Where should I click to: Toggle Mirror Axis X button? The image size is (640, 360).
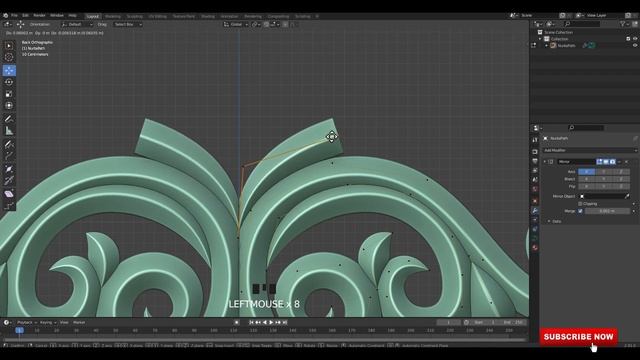pos(587,172)
